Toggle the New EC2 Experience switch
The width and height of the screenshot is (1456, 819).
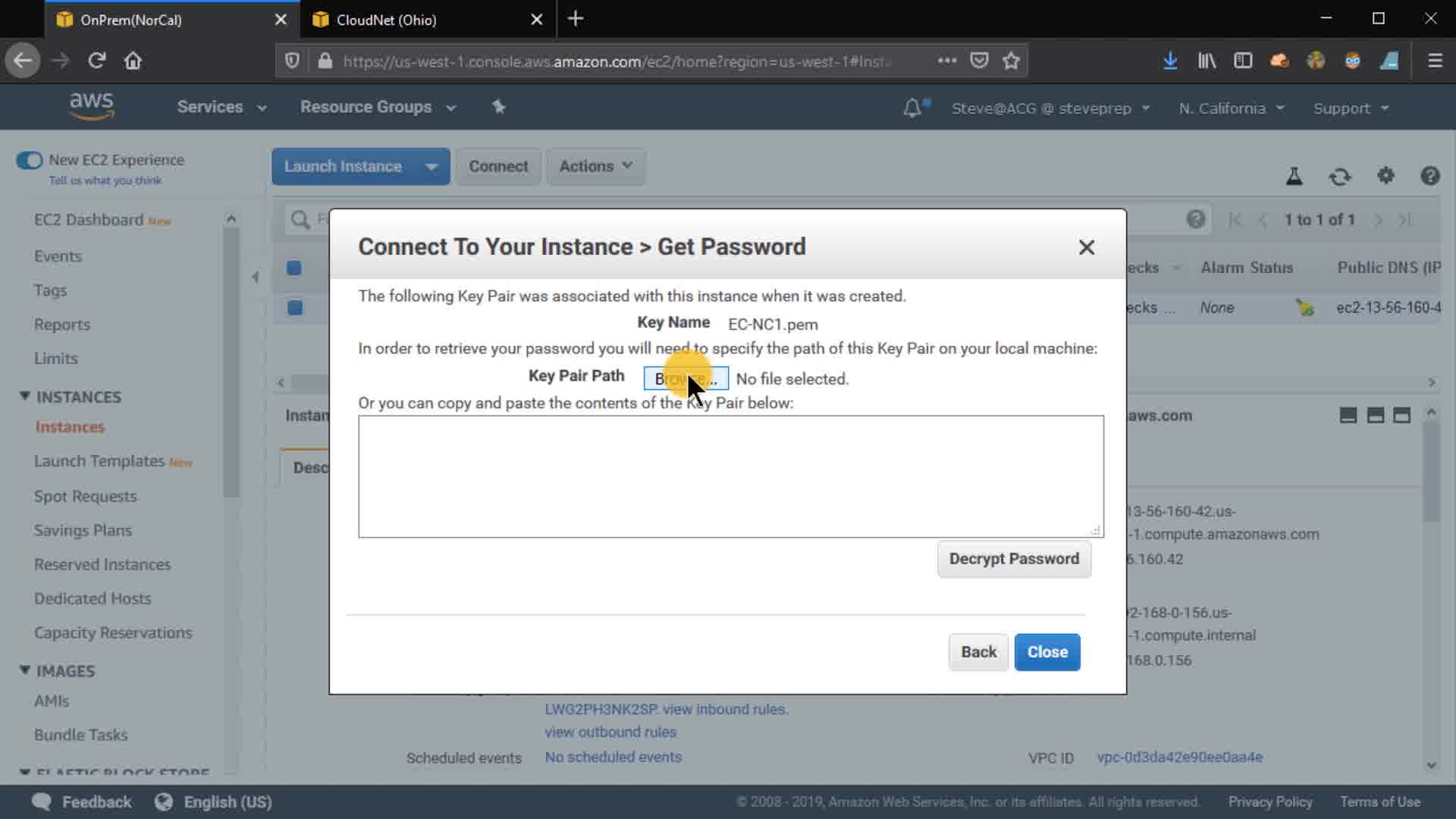(x=30, y=160)
